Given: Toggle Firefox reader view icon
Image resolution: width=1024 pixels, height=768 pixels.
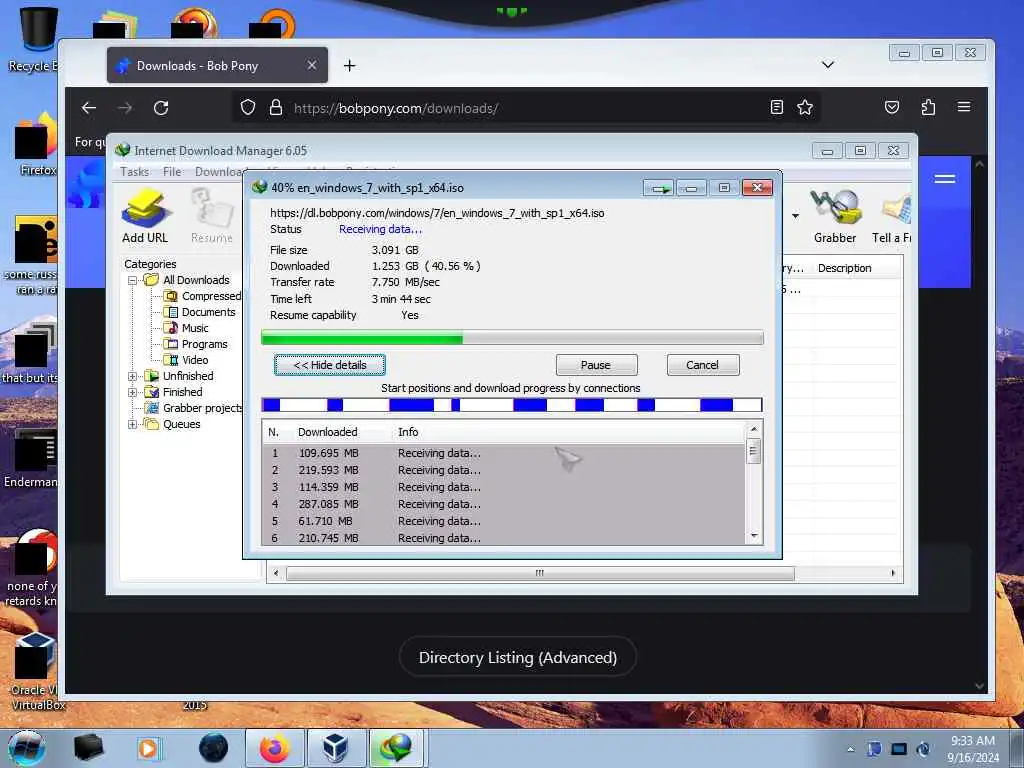Looking at the screenshot, I should pyautogui.click(x=776, y=108).
